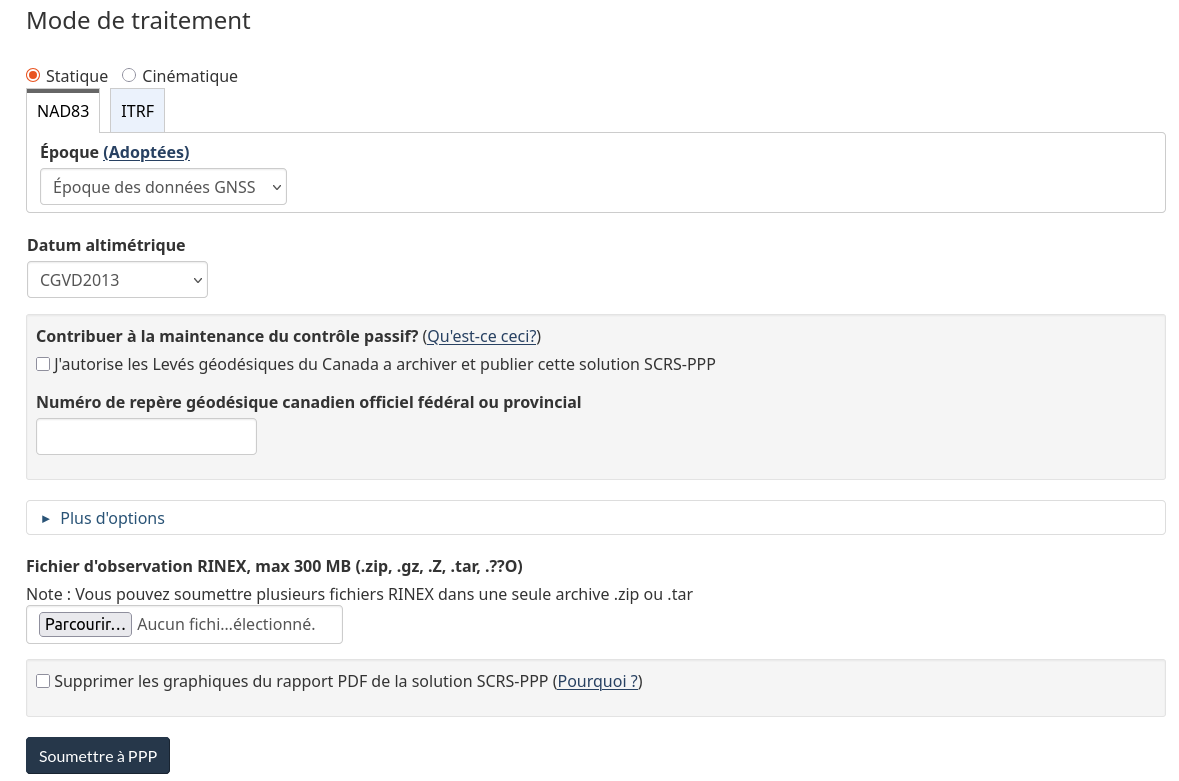Image resolution: width=1179 pixels, height=781 pixels.
Task: Open the Époque des données GNSS dropdown
Action: tap(163, 186)
